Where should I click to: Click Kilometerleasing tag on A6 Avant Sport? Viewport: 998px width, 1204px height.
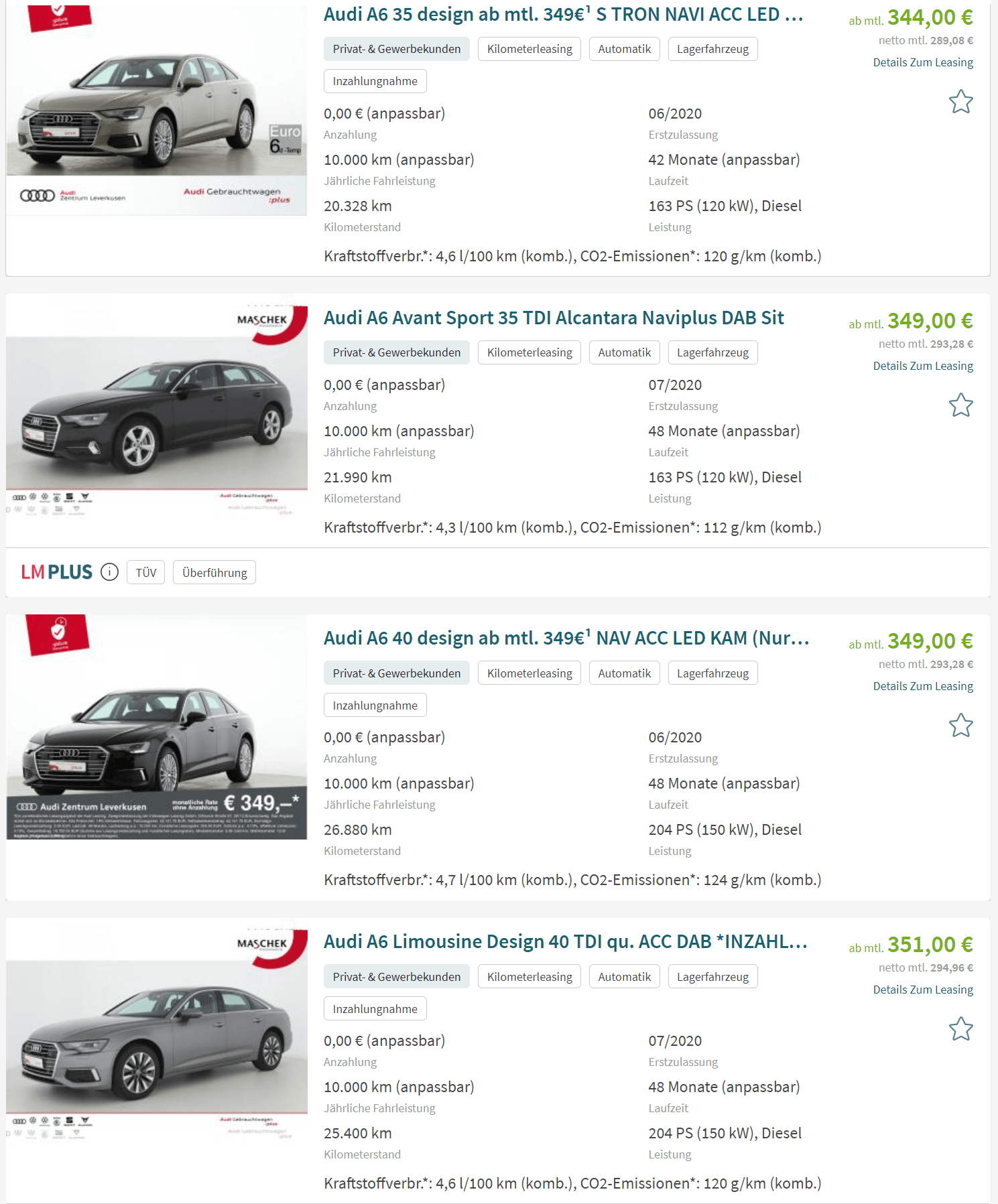pyautogui.click(x=529, y=352)
